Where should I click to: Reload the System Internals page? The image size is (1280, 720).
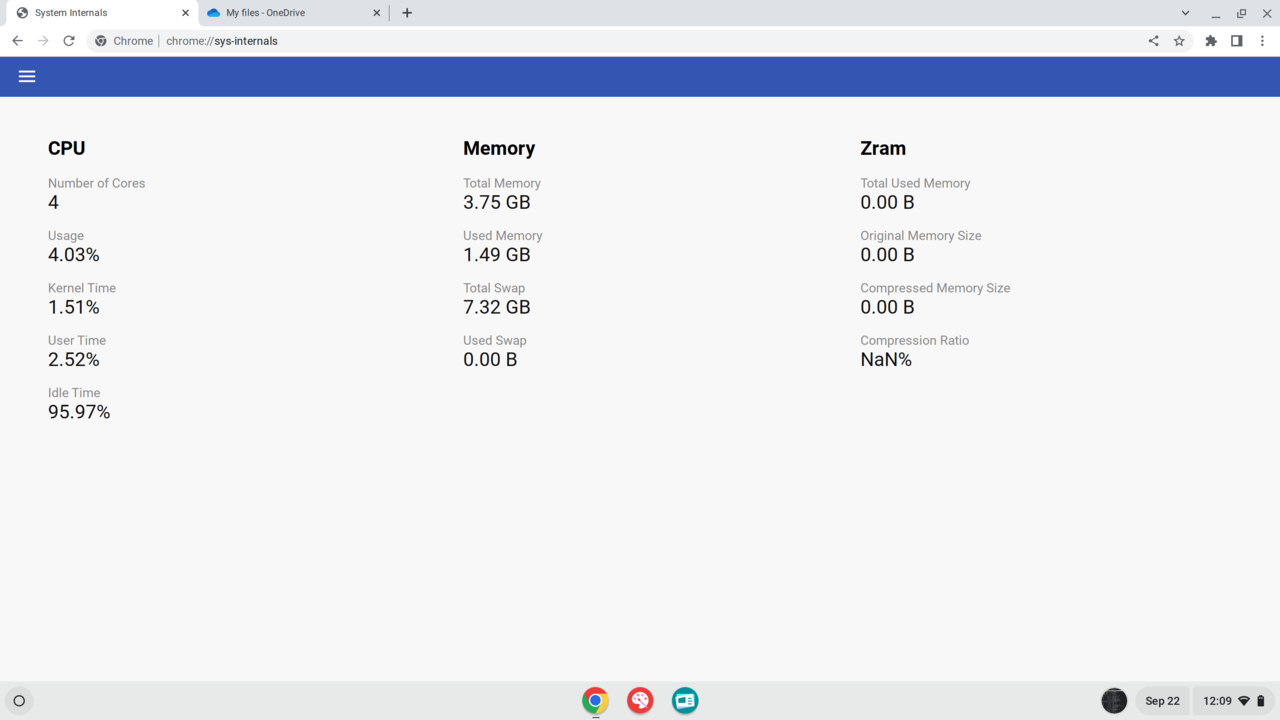coord(69,41)
